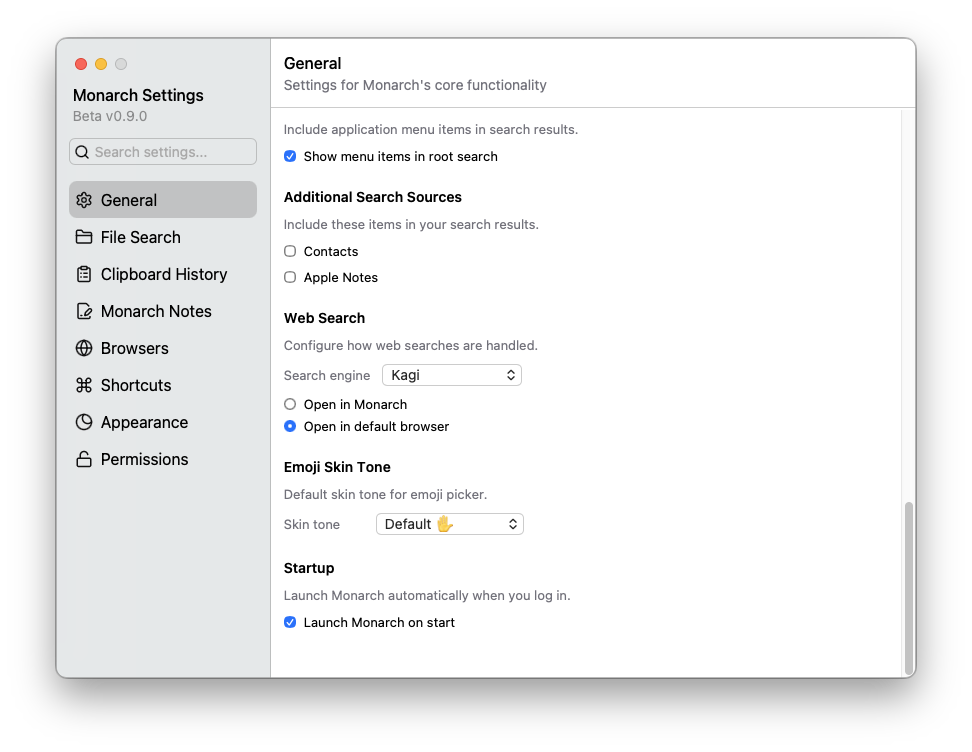
Task: Switch to the Appearance settings section
Action: 144,422
